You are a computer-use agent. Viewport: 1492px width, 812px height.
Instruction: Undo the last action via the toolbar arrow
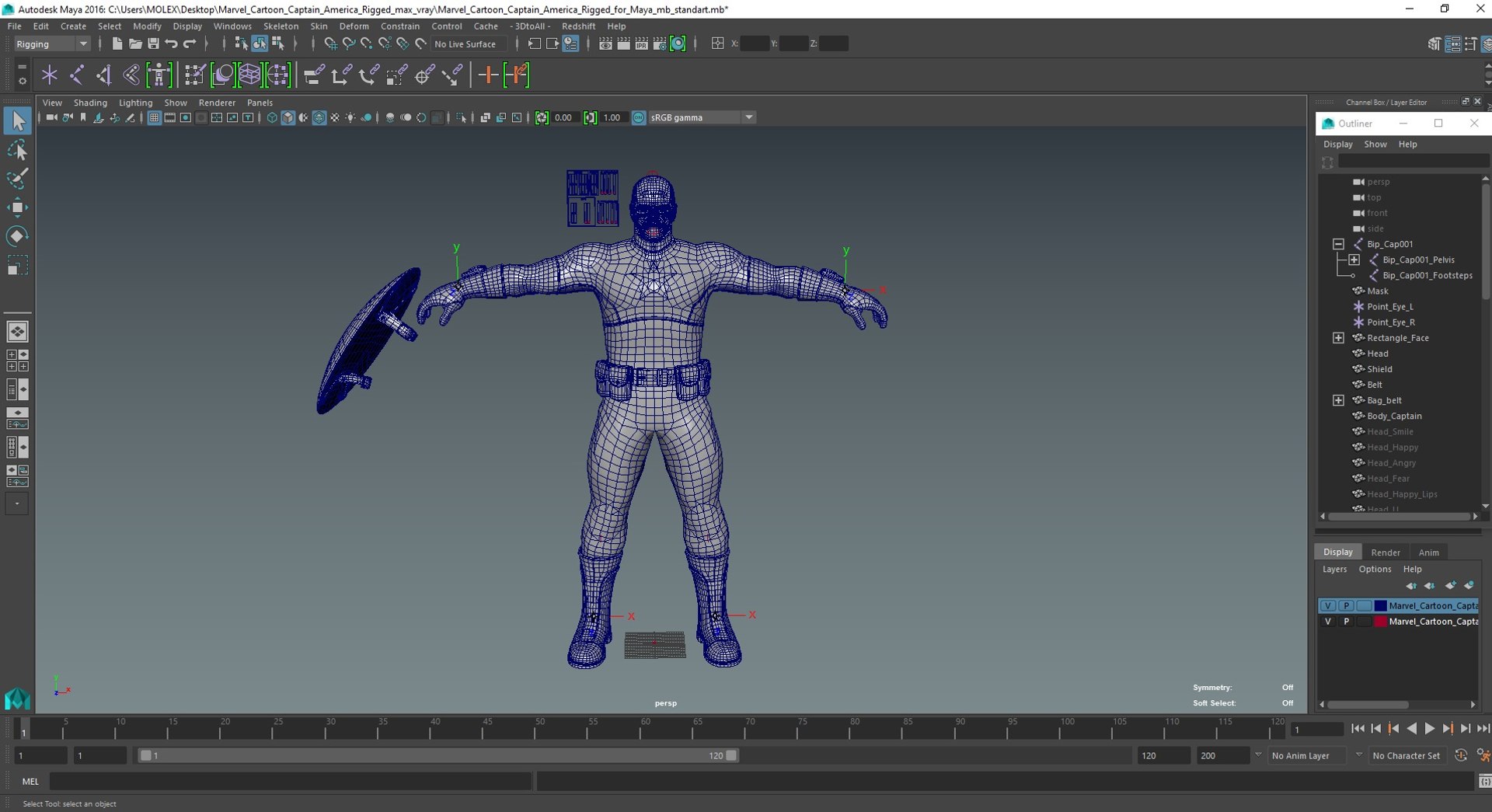(x=171, y=44)
